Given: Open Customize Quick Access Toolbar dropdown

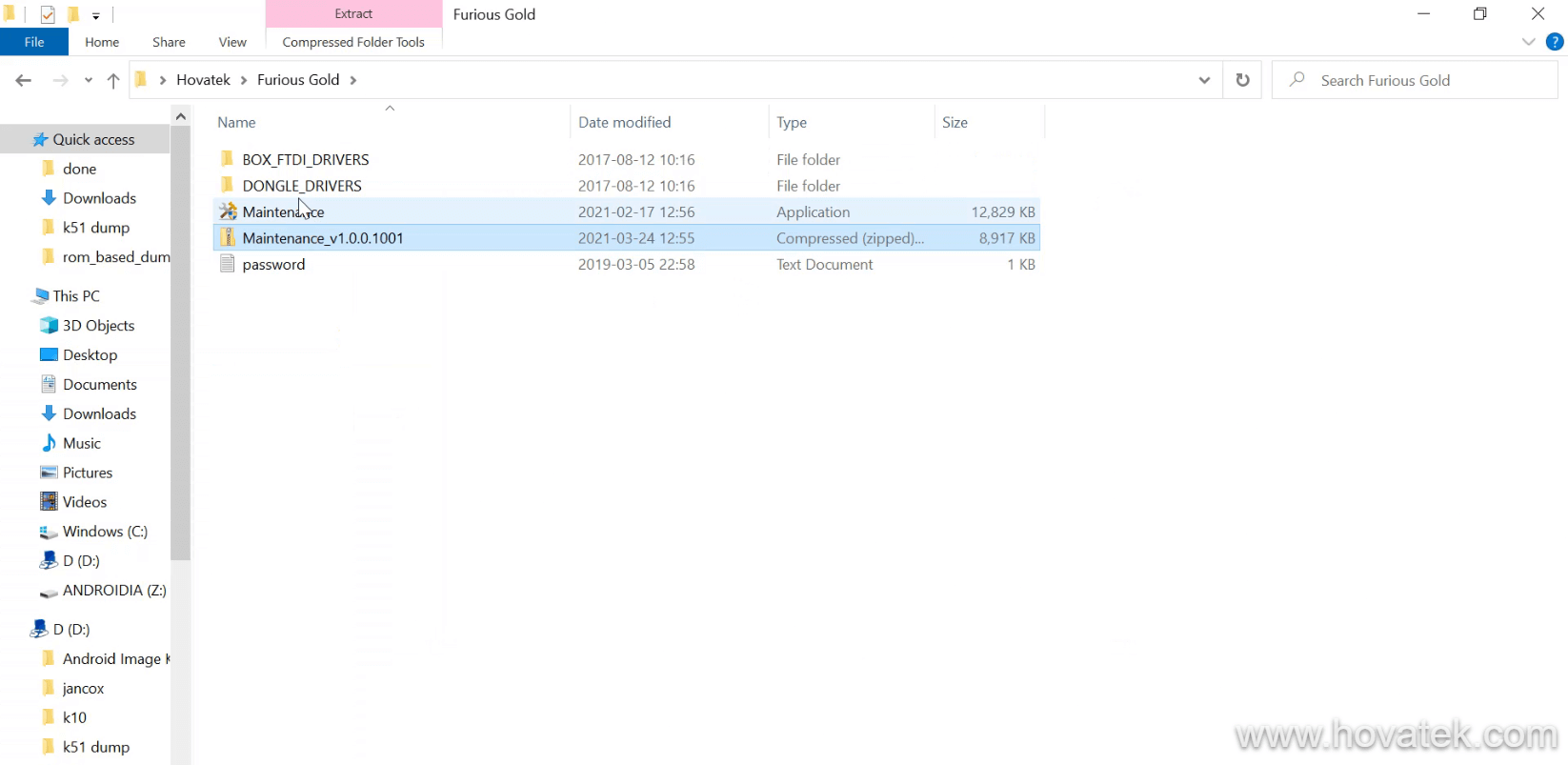Looking at the screenshot, I should tap(95, 15).
